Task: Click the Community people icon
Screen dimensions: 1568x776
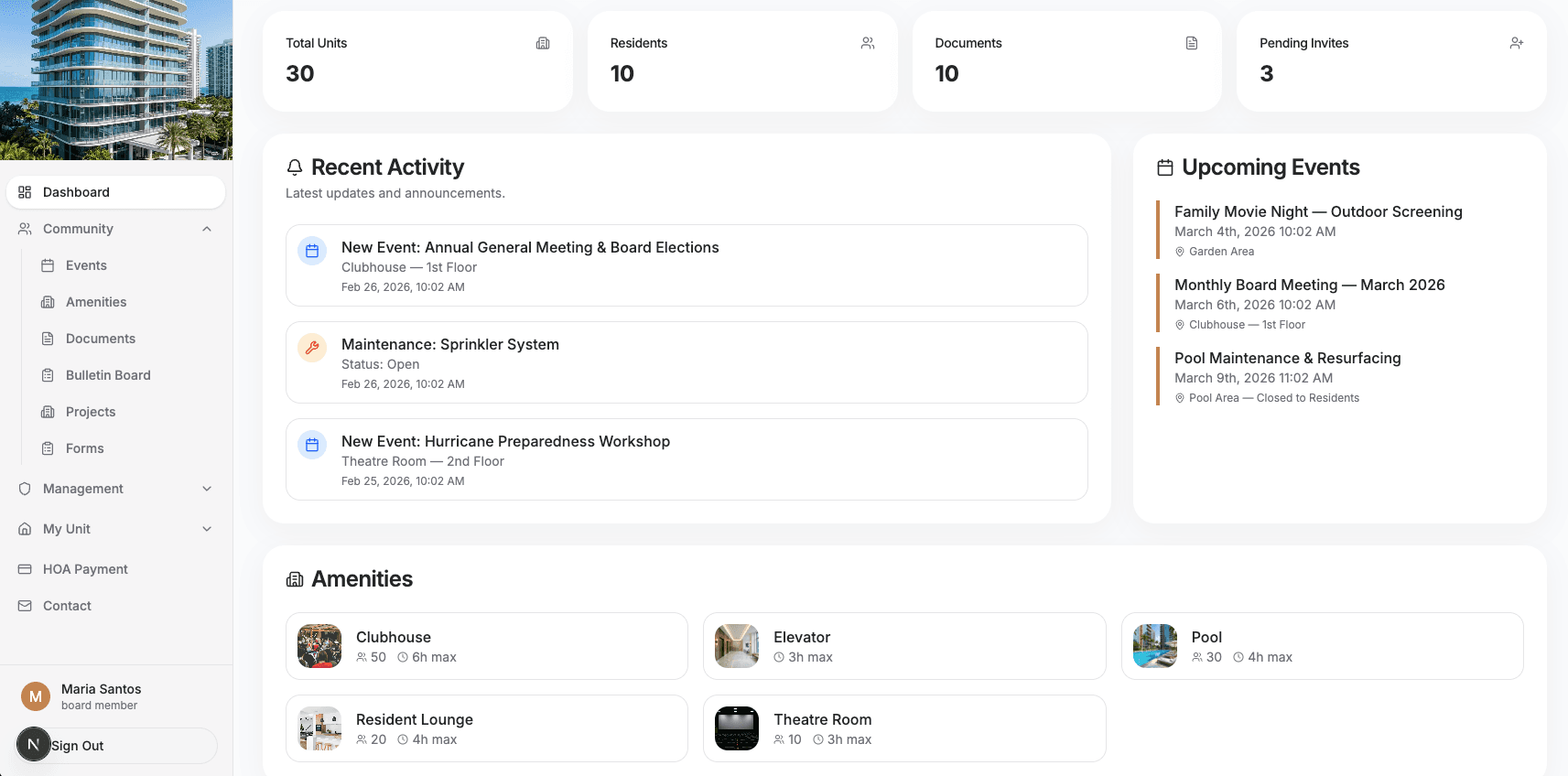Action: pyautogui.click(x=25, y=229)
